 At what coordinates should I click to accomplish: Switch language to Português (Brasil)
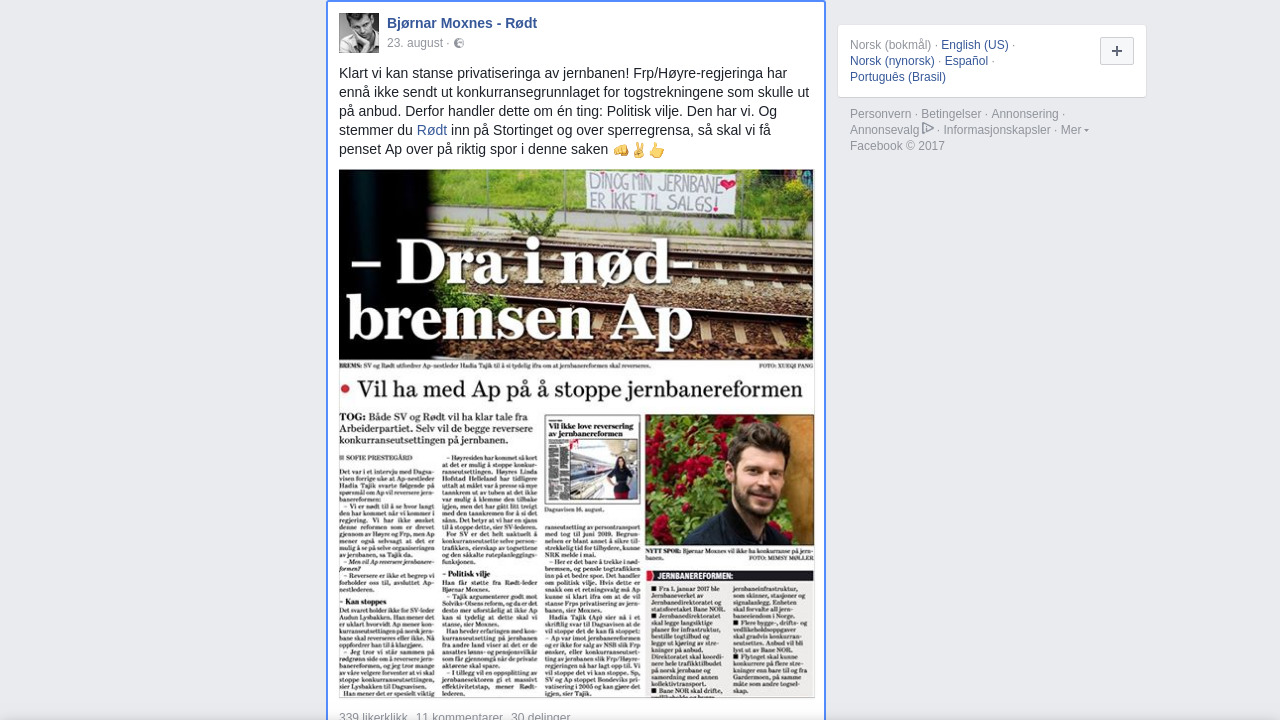898,77
